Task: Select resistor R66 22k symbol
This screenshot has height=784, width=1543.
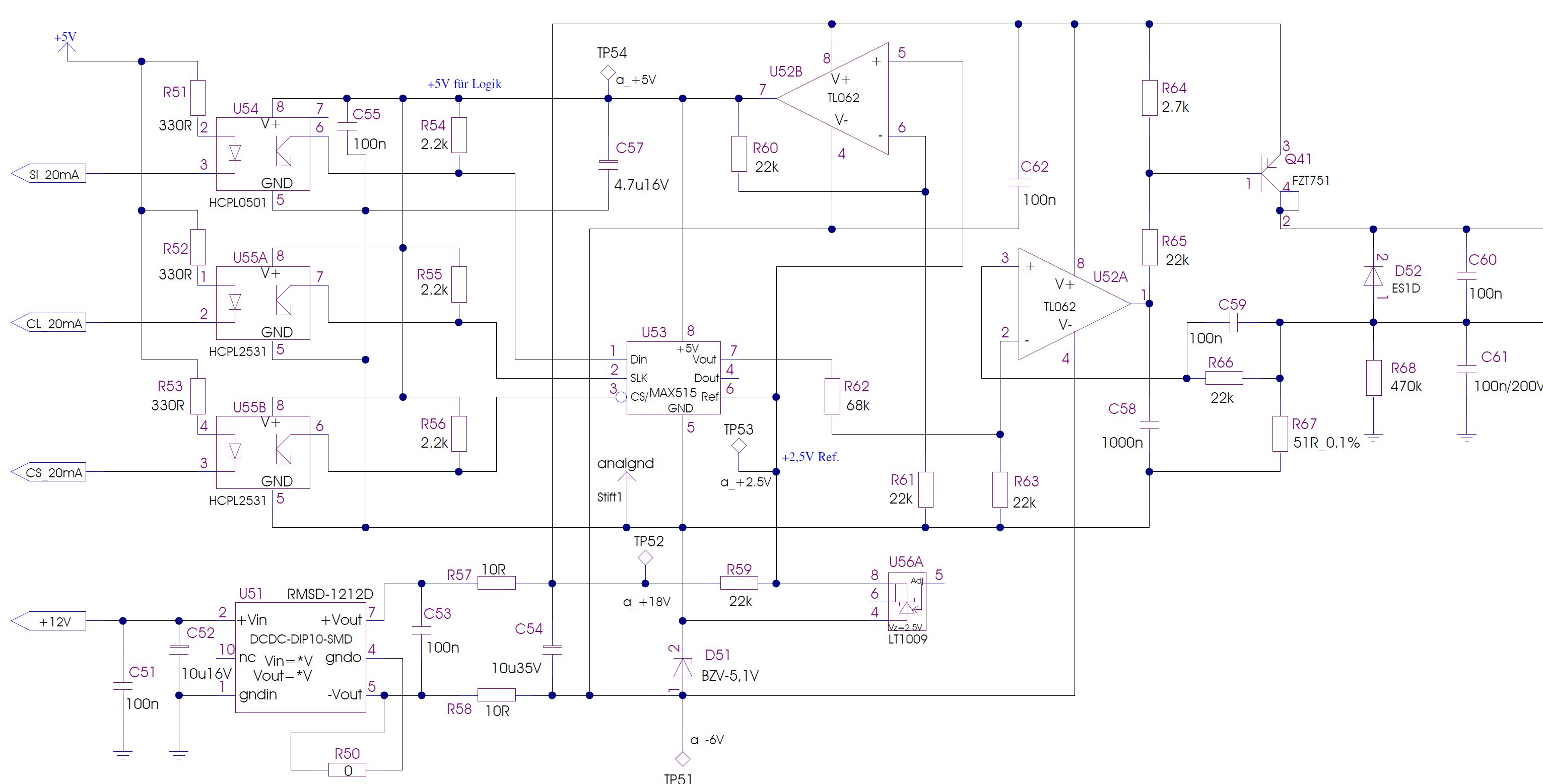Action: click(1224, 378)
